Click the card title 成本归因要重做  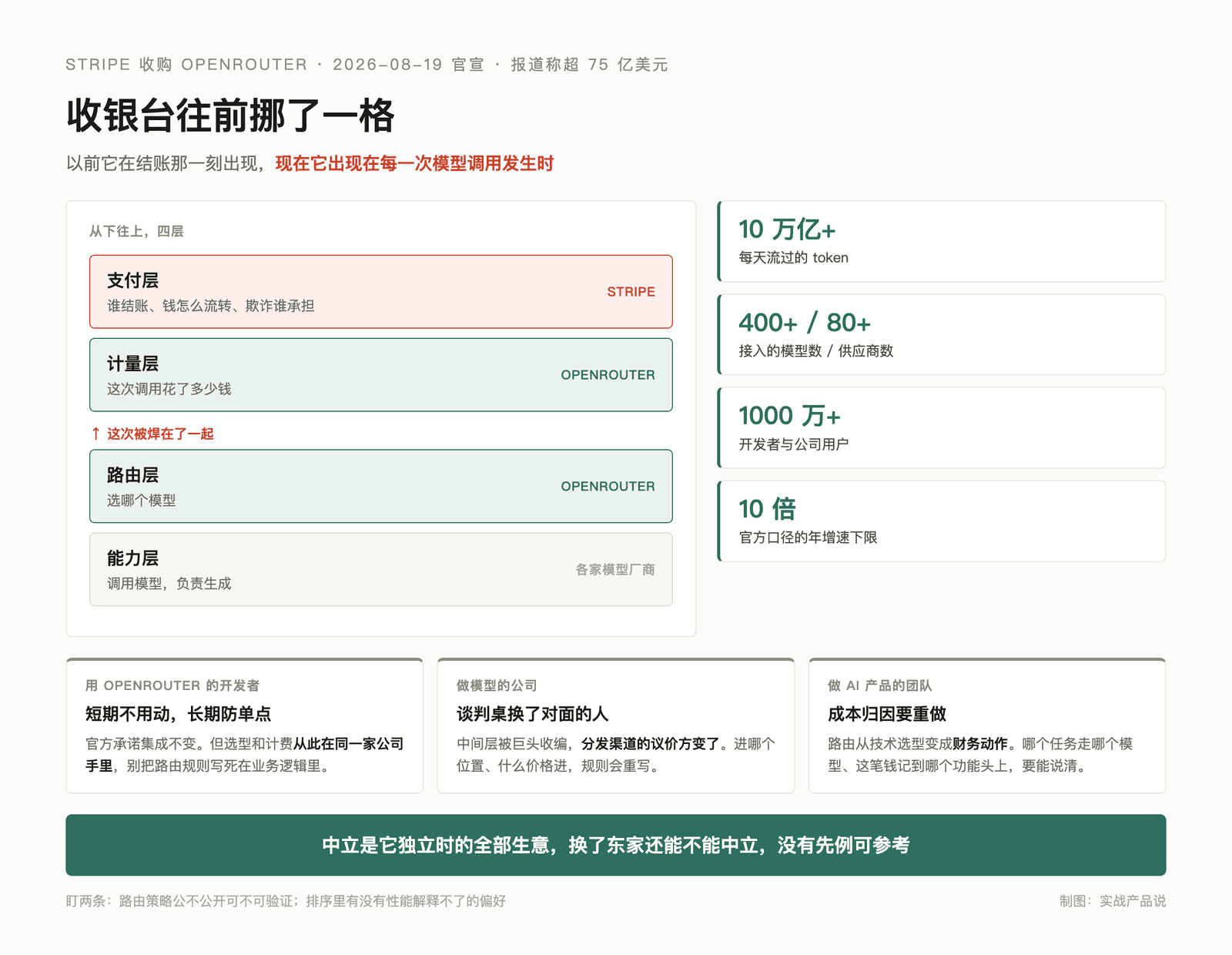click(886, 714)
